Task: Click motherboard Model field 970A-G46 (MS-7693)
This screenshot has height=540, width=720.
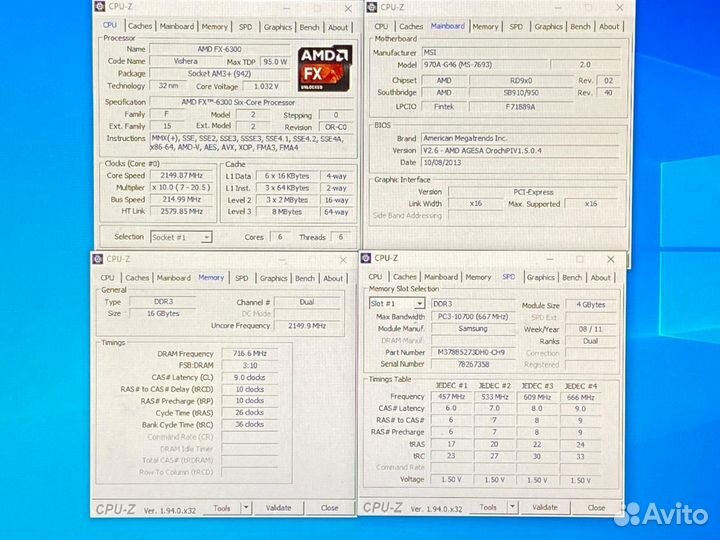Action: (485, 64)
